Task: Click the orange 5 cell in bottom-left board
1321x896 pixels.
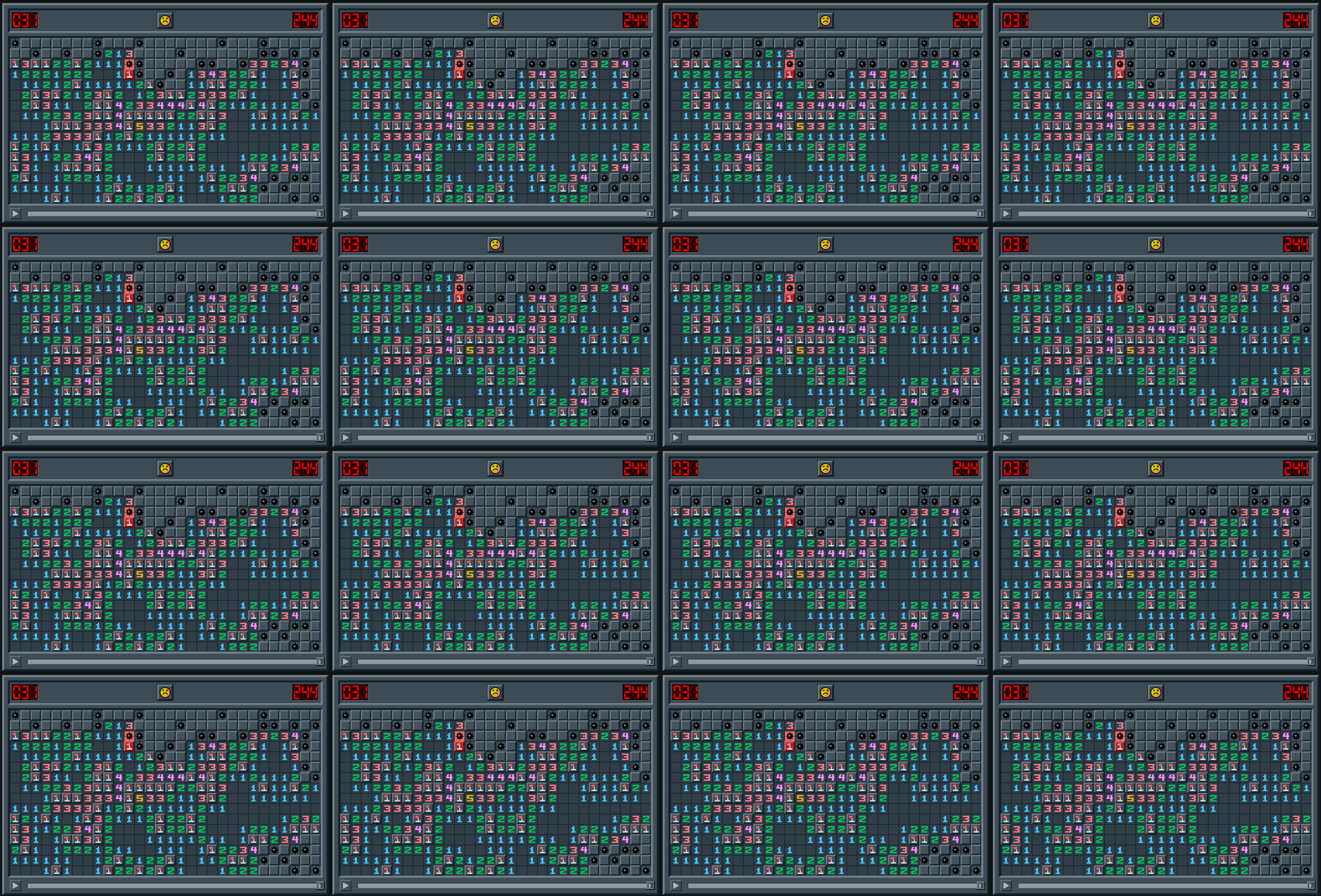Action: pos(140,798)
